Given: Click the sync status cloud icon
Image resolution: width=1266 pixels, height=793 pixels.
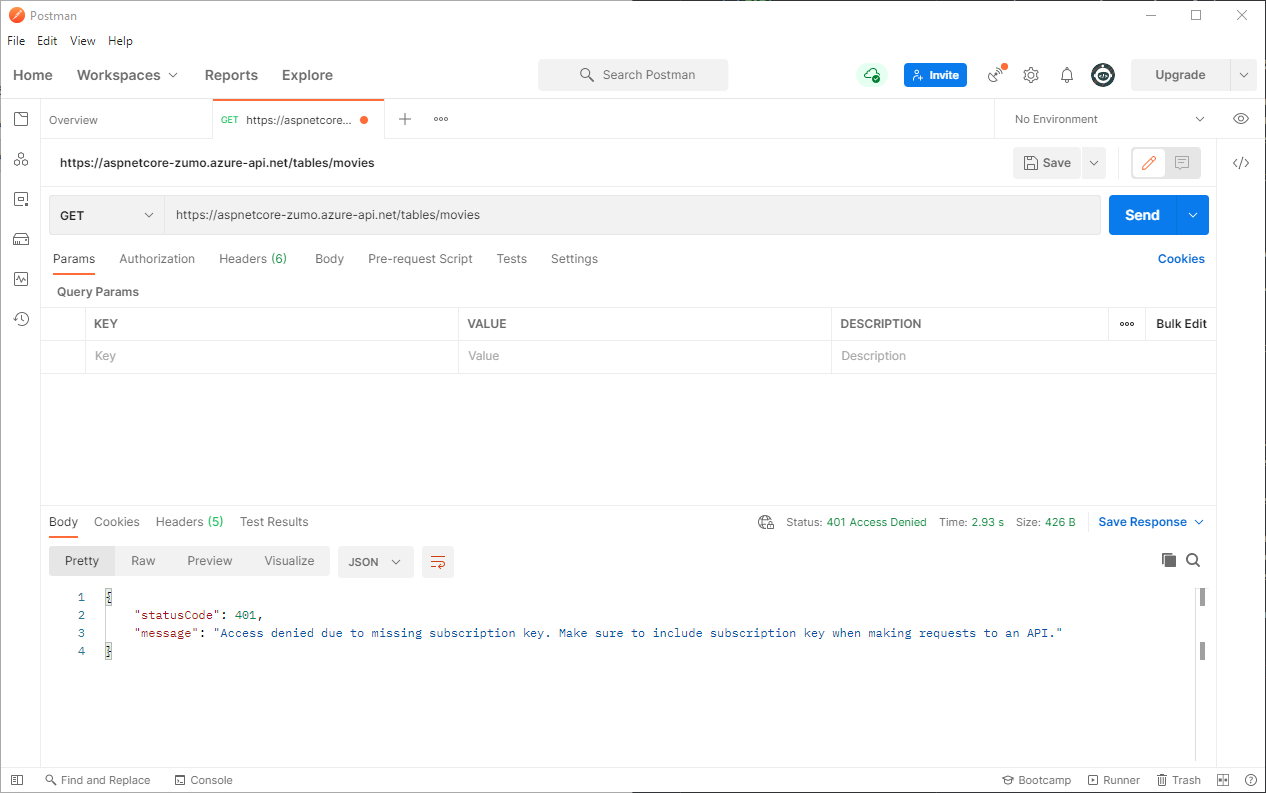Looking at the screenshot, I should click(872, 75).
